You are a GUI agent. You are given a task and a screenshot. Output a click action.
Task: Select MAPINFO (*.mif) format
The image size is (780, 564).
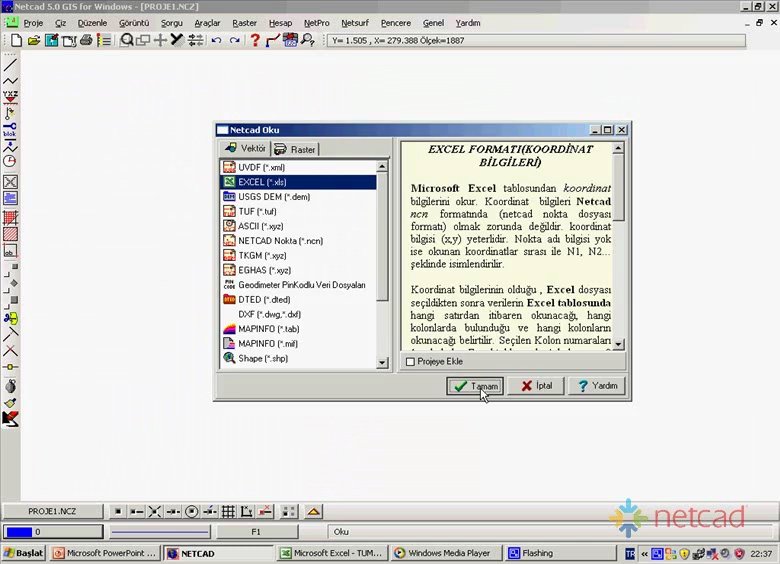pos(298,343)
